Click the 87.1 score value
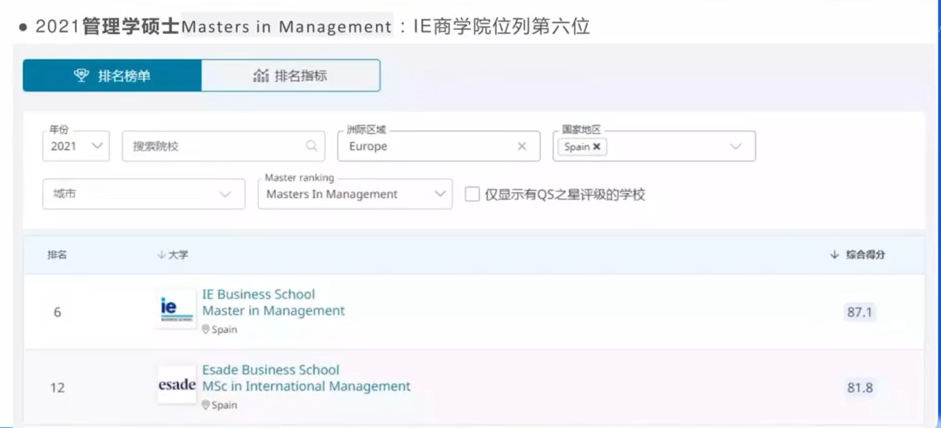941x428 pixels. 859,312
